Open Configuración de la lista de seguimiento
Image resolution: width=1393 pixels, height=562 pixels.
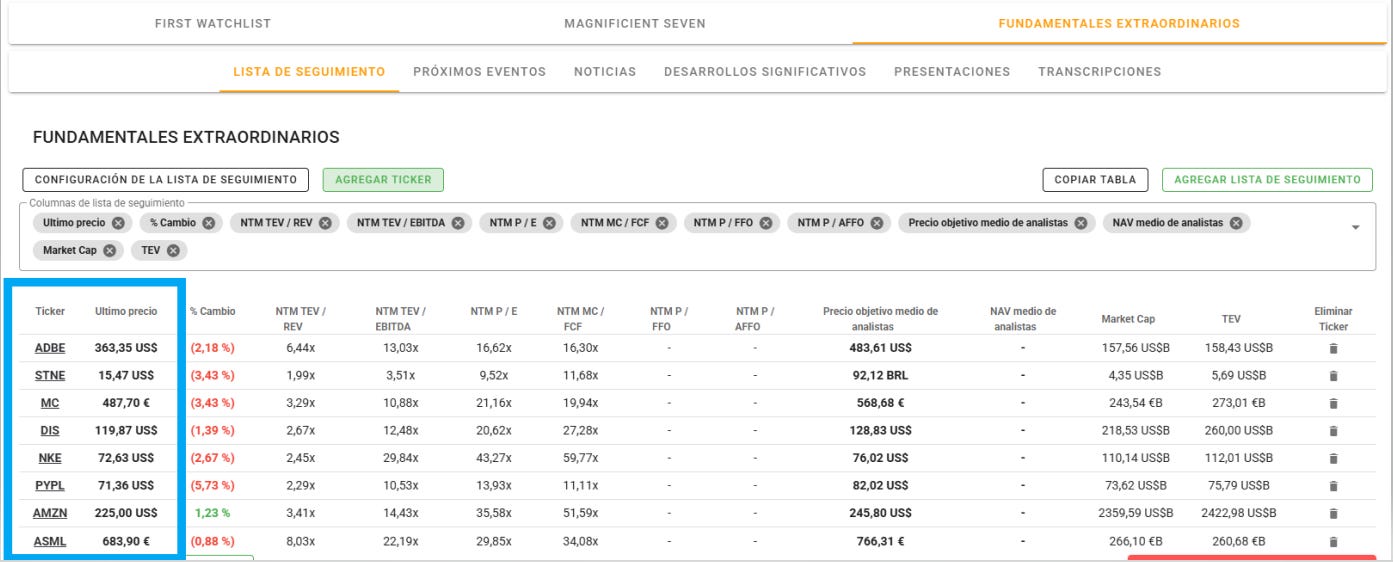166,180
